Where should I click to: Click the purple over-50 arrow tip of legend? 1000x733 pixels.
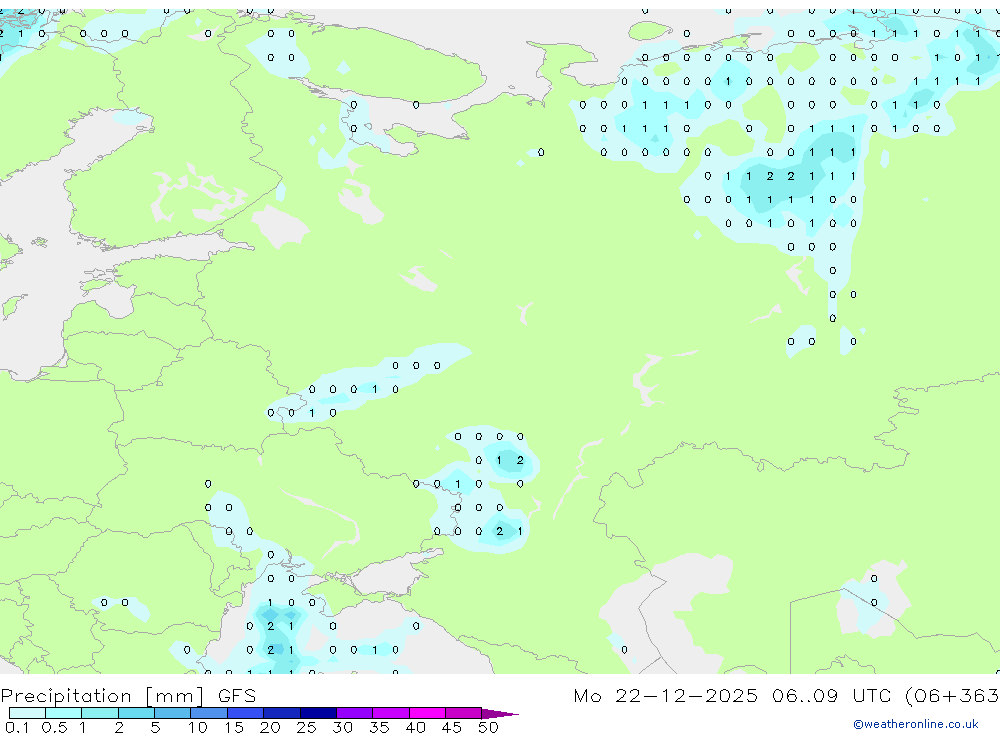(x=500, y=713)
